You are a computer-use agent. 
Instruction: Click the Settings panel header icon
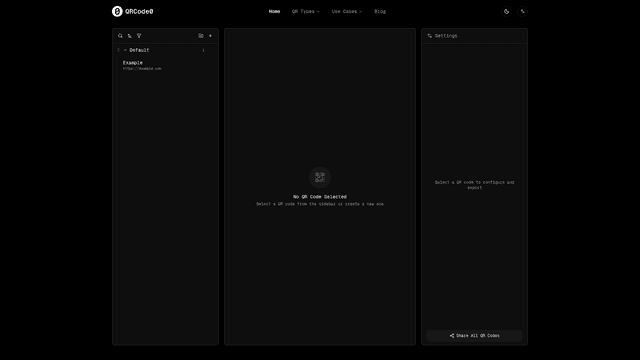tap(429, 36)
